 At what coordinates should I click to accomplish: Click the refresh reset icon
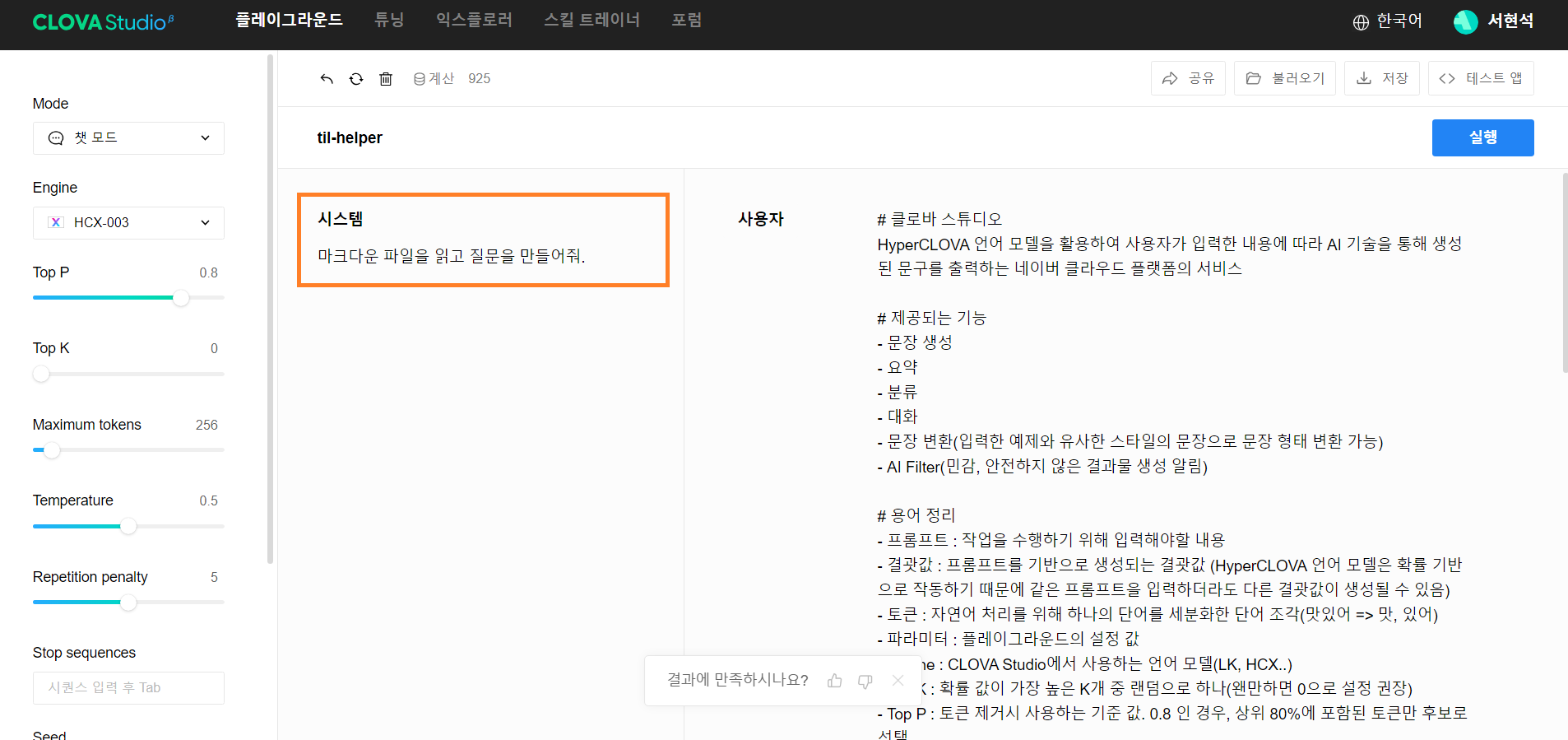click(x=356, y=79)
